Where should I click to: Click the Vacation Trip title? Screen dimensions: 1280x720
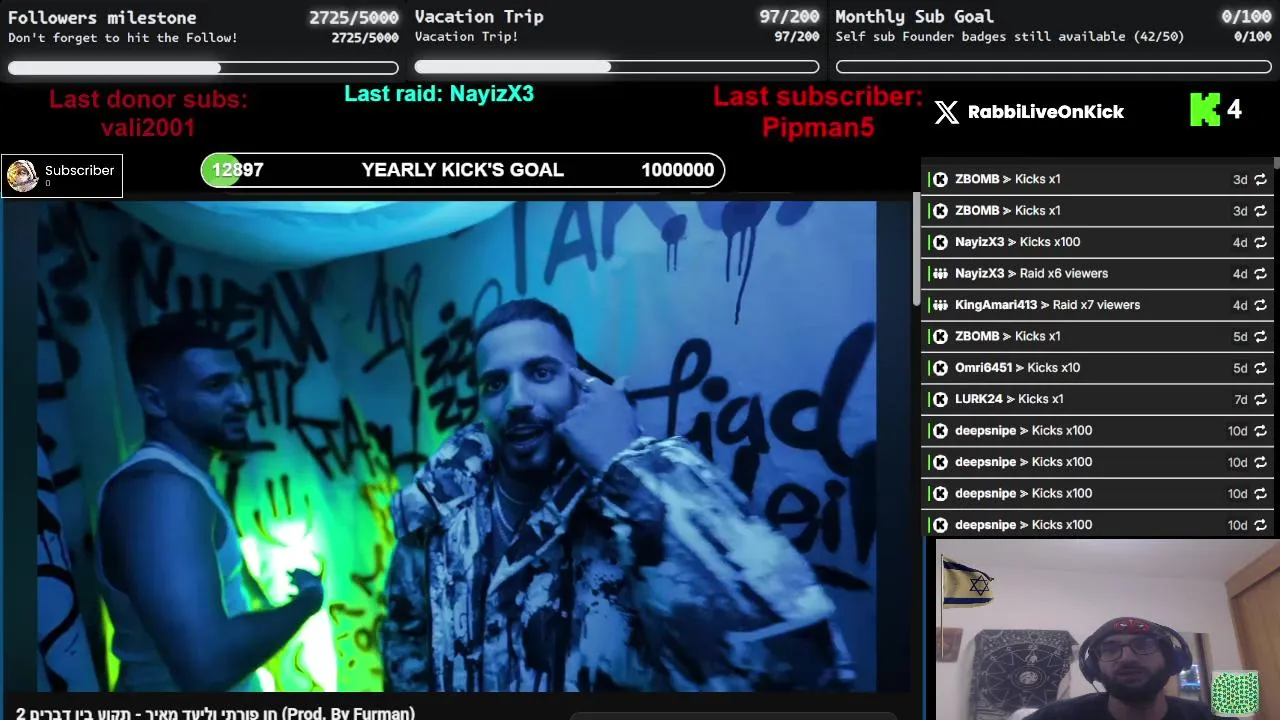coord(479,17)
